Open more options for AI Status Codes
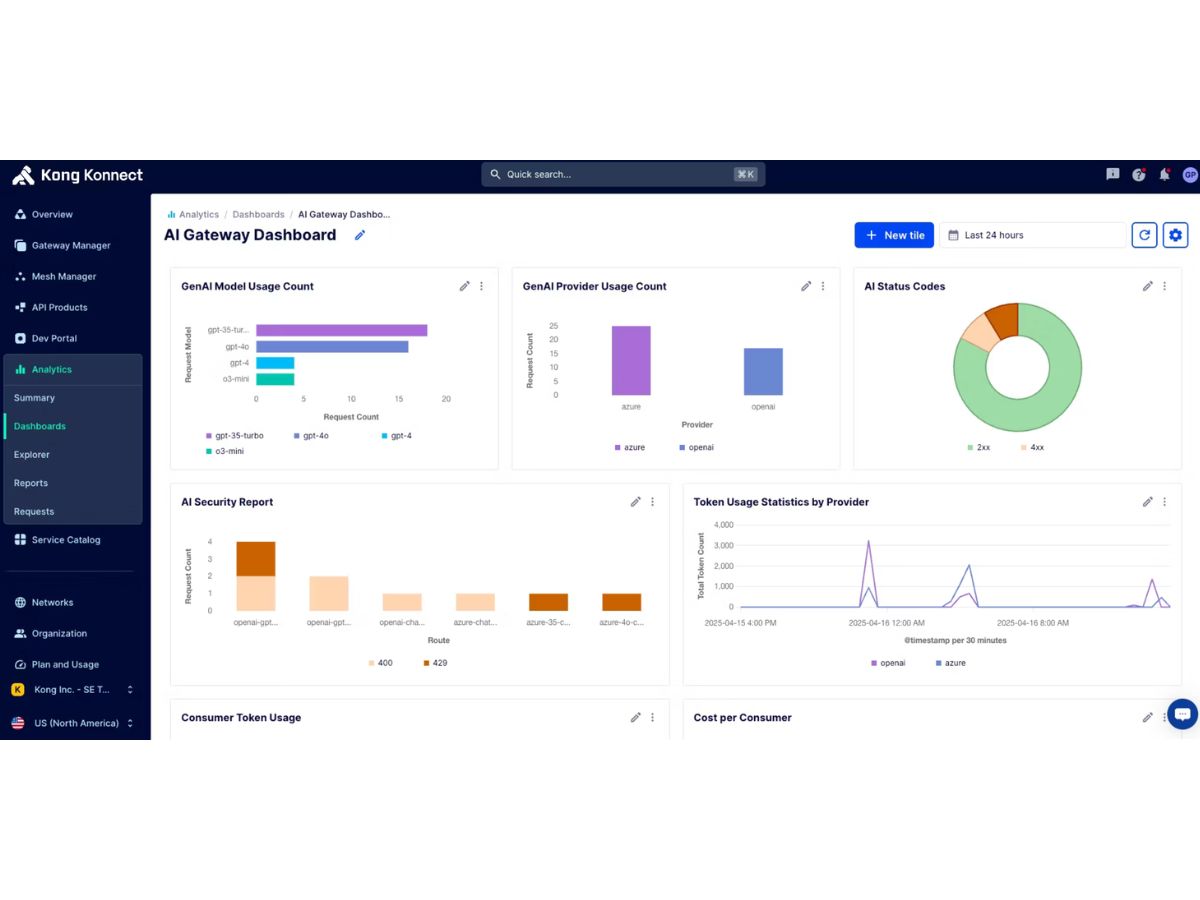1200x900 pixels. pyautogui.click(x=1165, y=286)
